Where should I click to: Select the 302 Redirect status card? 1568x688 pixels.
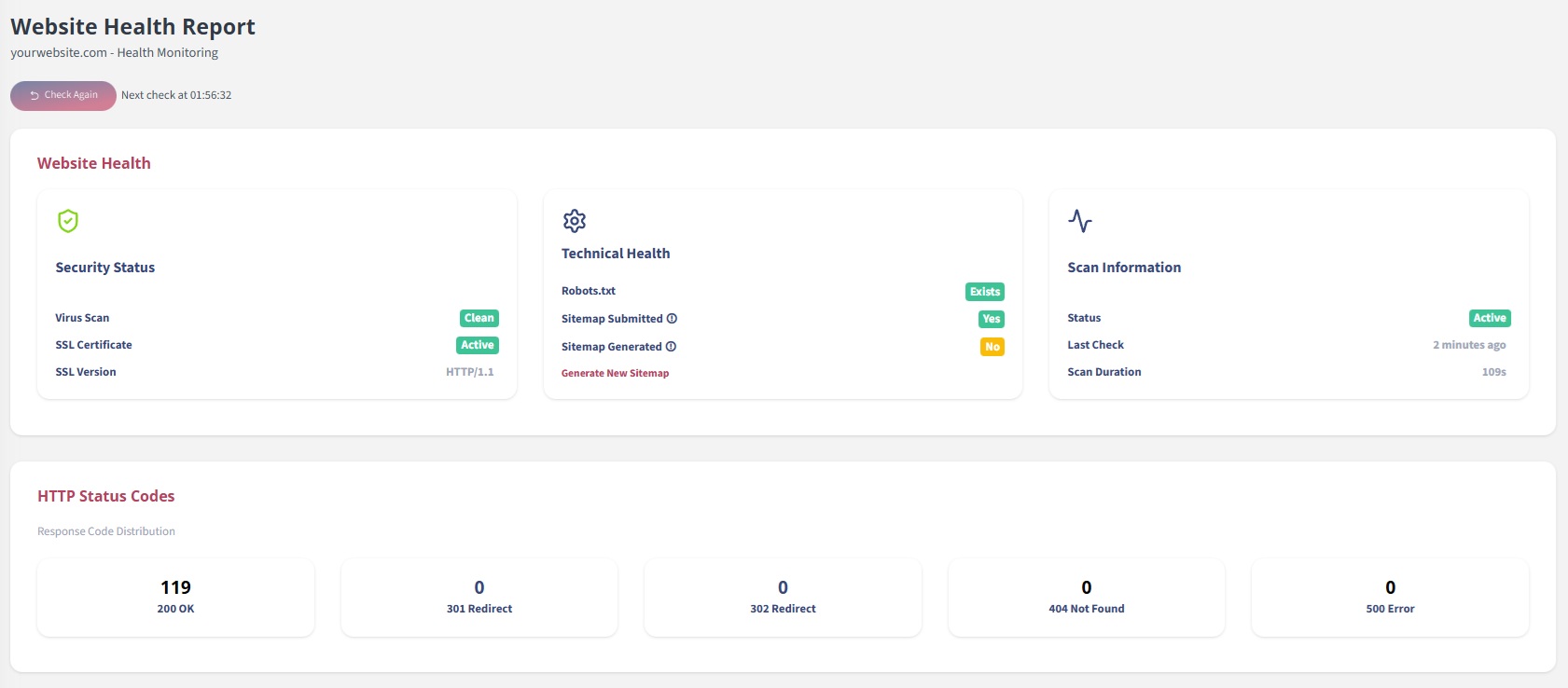(783, 597)
